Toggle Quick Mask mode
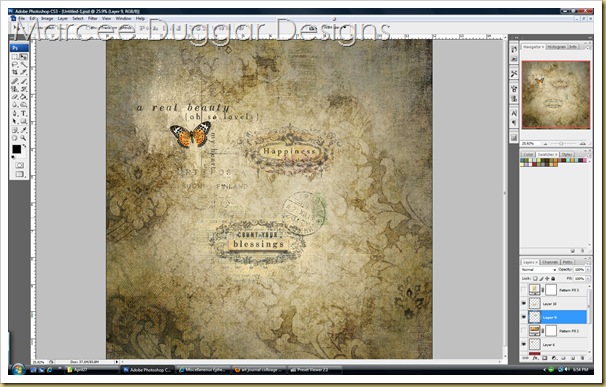 click(x=19, y=165)
